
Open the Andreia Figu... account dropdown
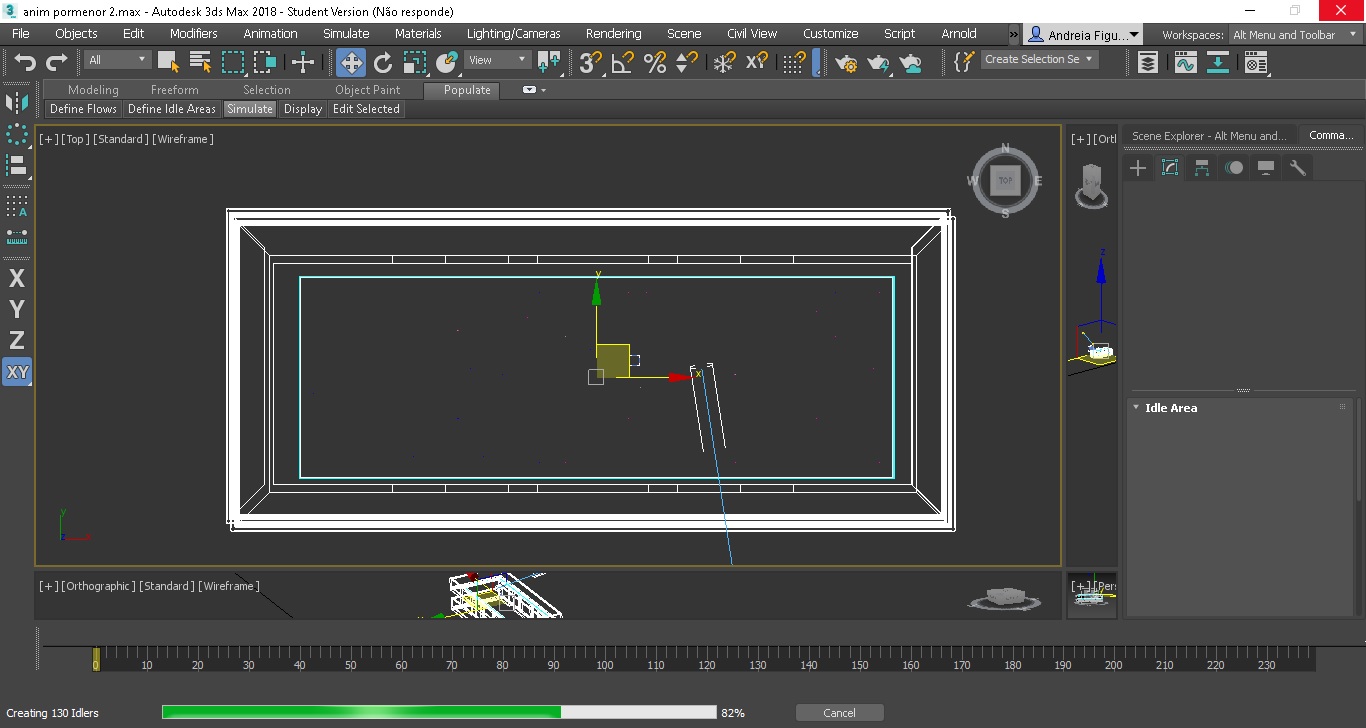point(1083,35)
